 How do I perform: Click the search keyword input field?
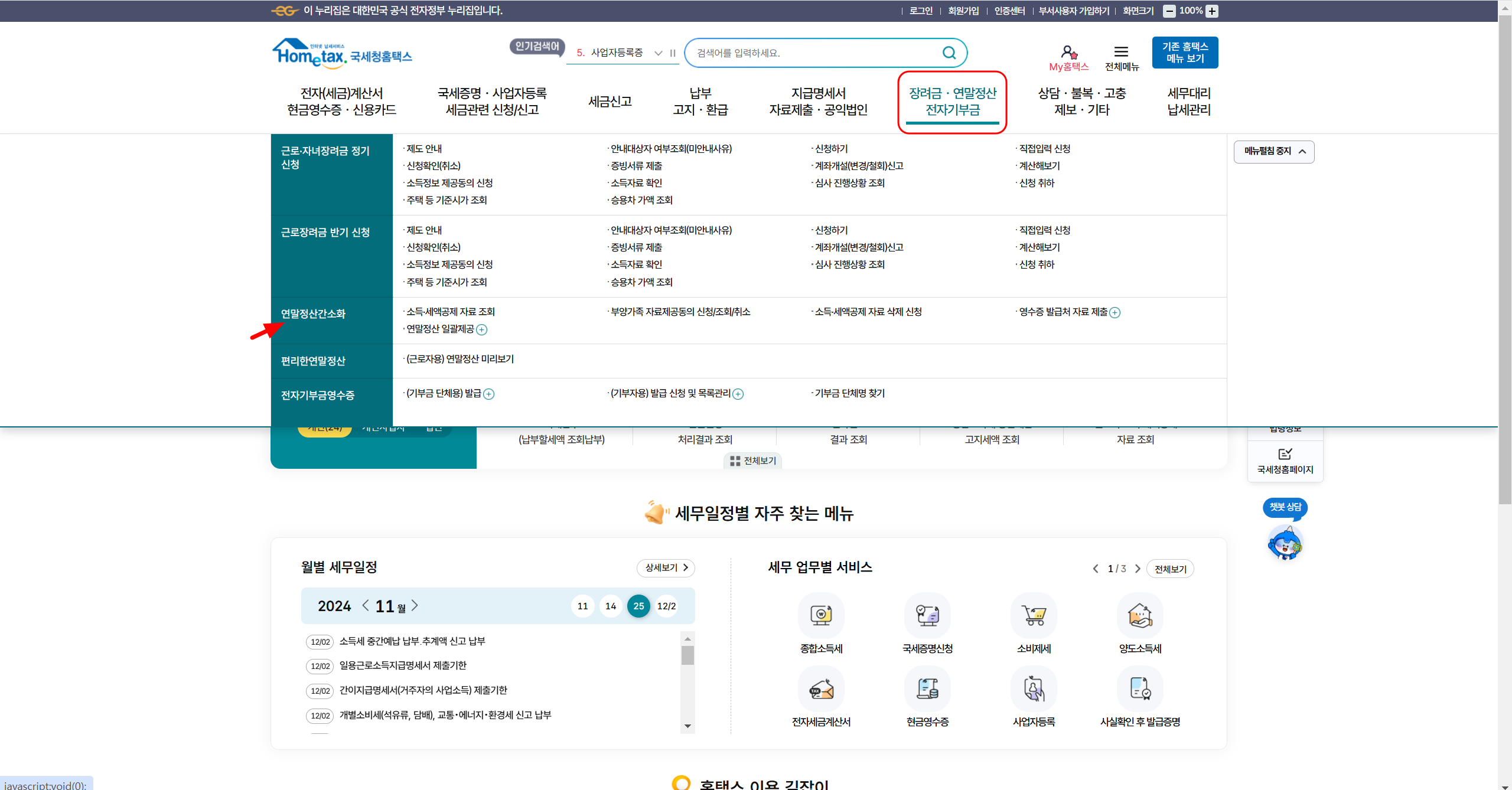(815, 53)
